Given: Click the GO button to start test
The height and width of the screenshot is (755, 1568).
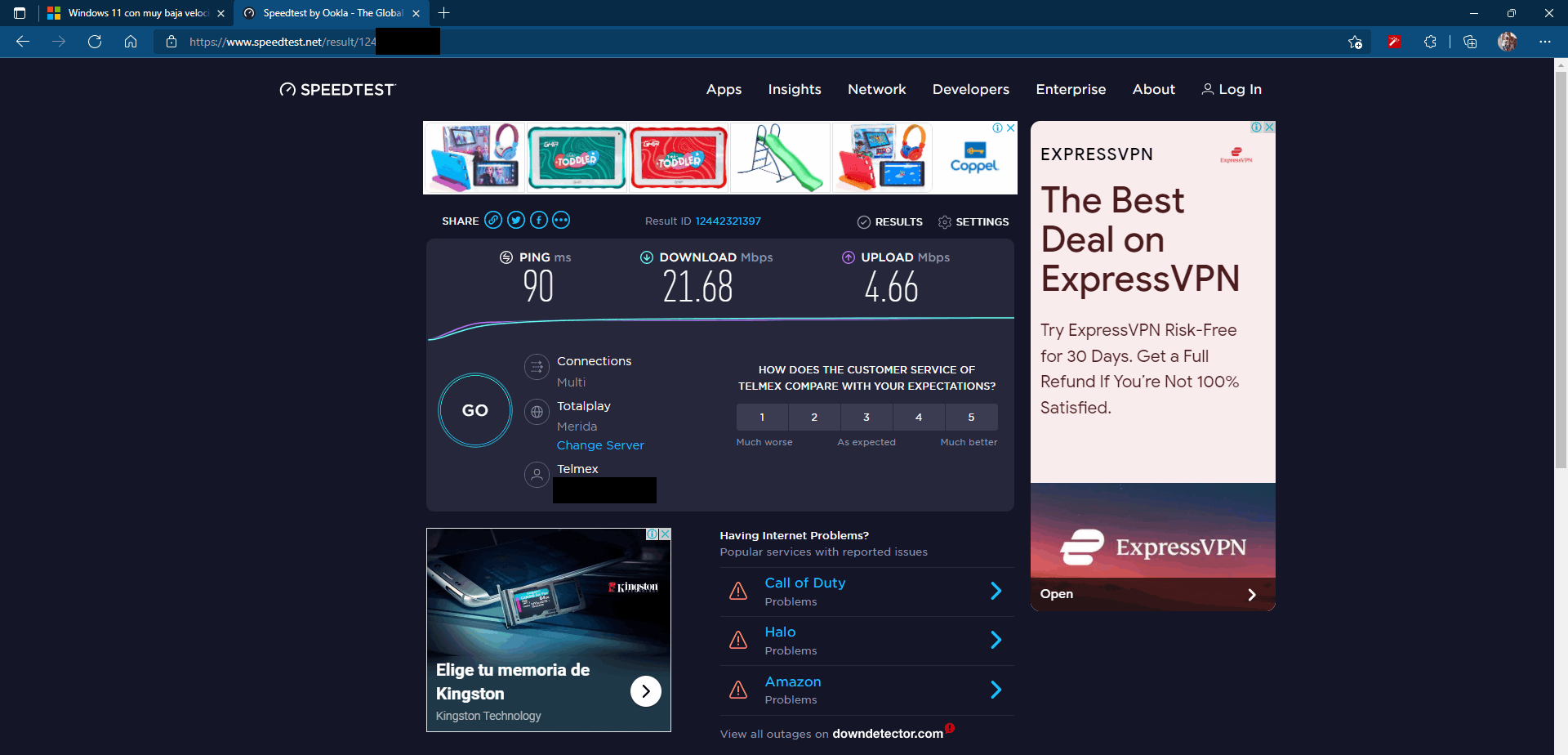Looking at the screenshot, I should pyautogui.click(x=475, y=410).
